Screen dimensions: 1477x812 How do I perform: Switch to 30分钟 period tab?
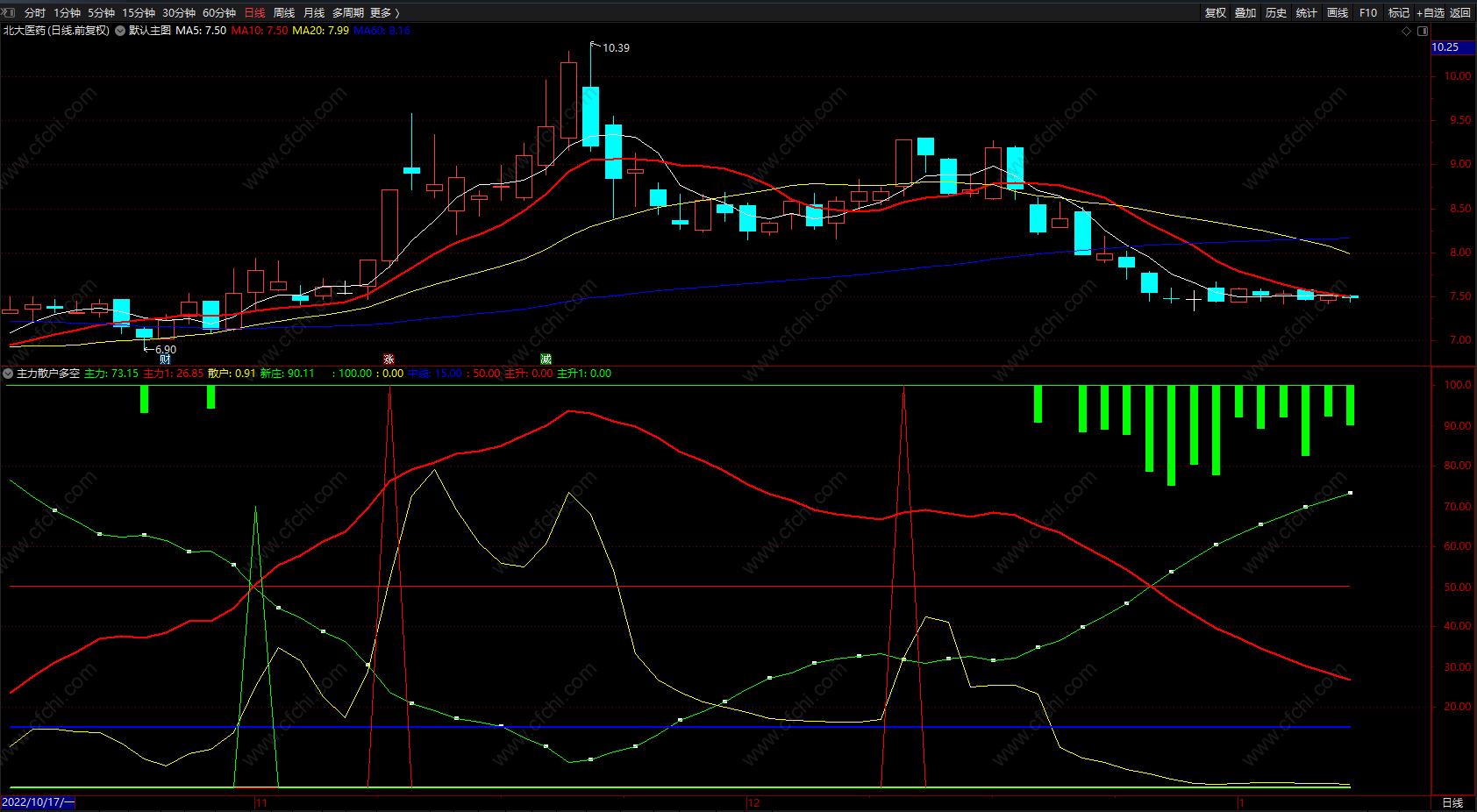point(179,12)
